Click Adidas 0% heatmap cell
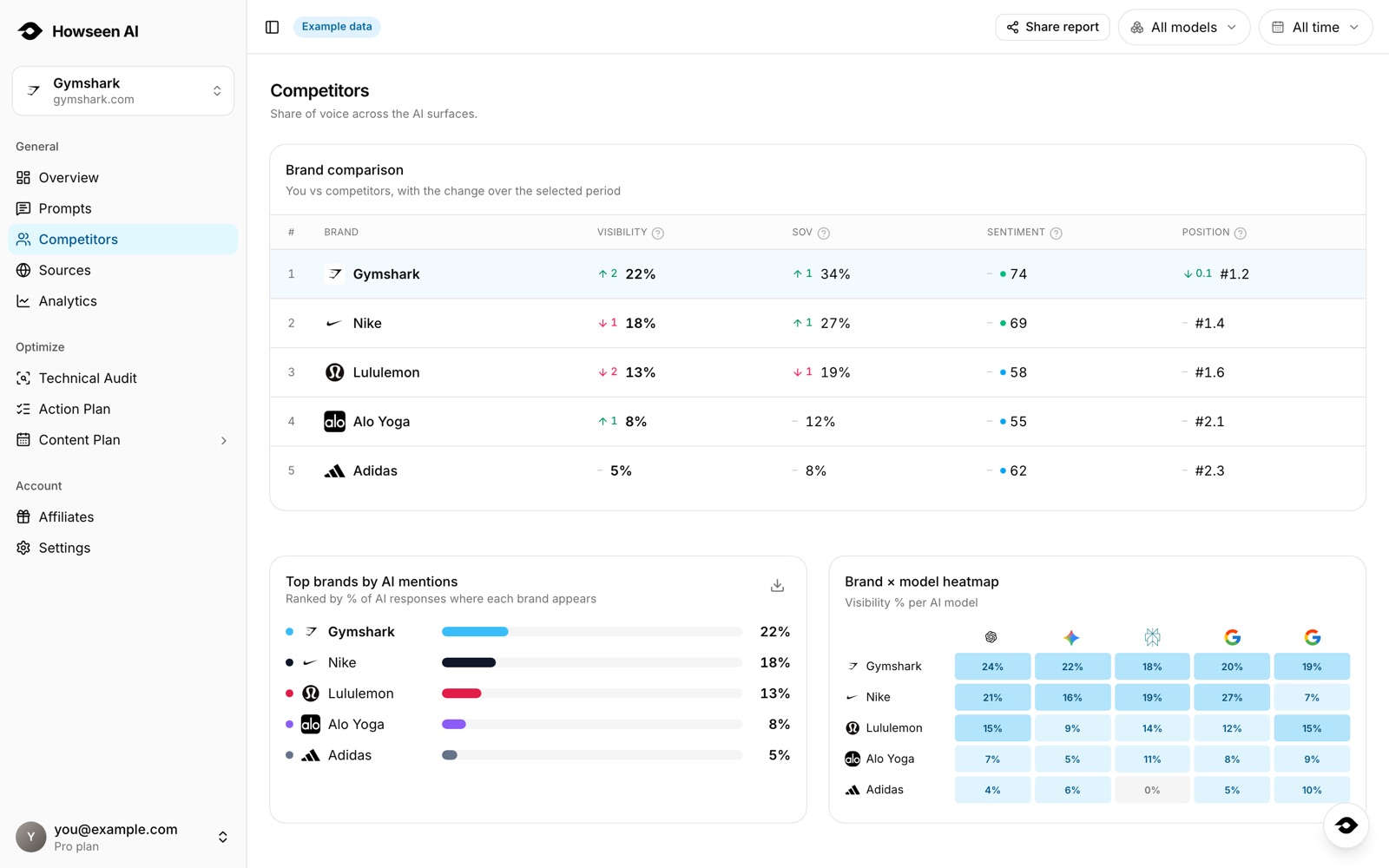The width and height of the screenshot is (1389, 868). (x=1152, y=790)
